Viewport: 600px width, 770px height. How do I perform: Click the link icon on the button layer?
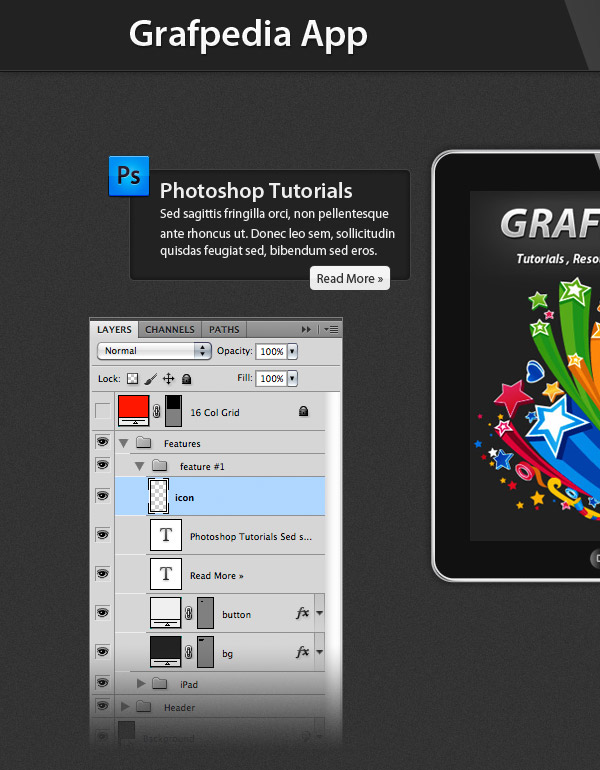[189, 613]
